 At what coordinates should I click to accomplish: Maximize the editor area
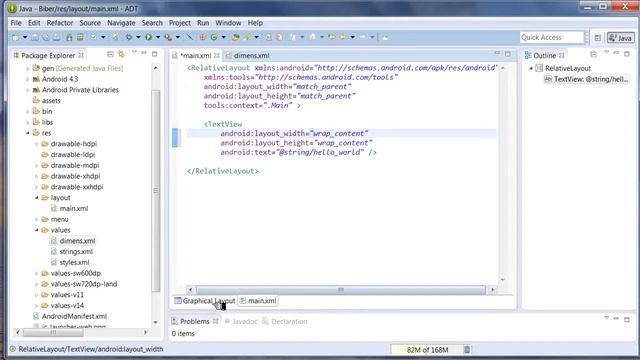(x=508, y=54)
